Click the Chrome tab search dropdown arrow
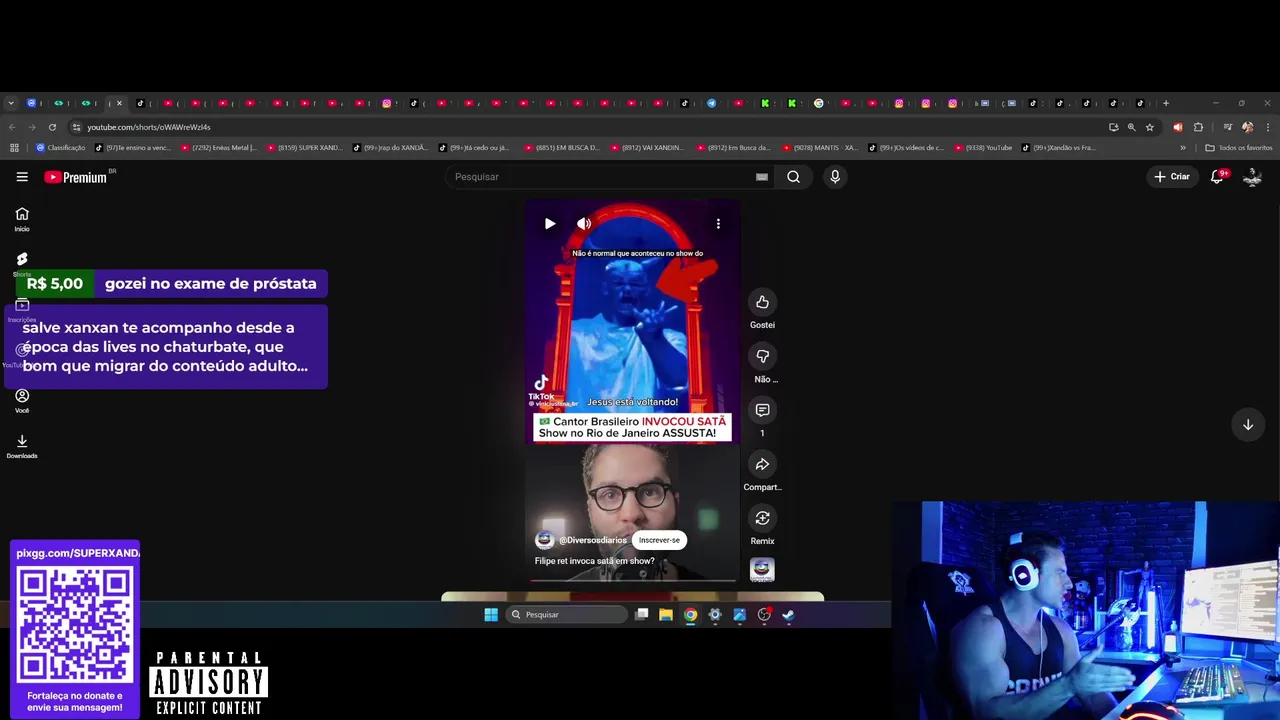 tap(11, 103)
